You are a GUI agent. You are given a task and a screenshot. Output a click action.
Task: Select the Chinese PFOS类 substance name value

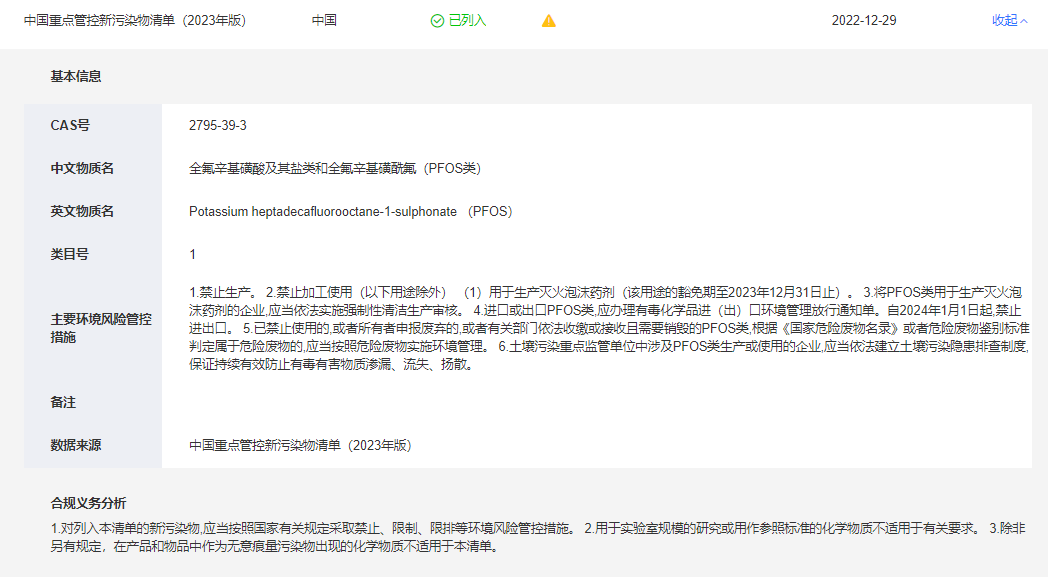click(334, 169)
